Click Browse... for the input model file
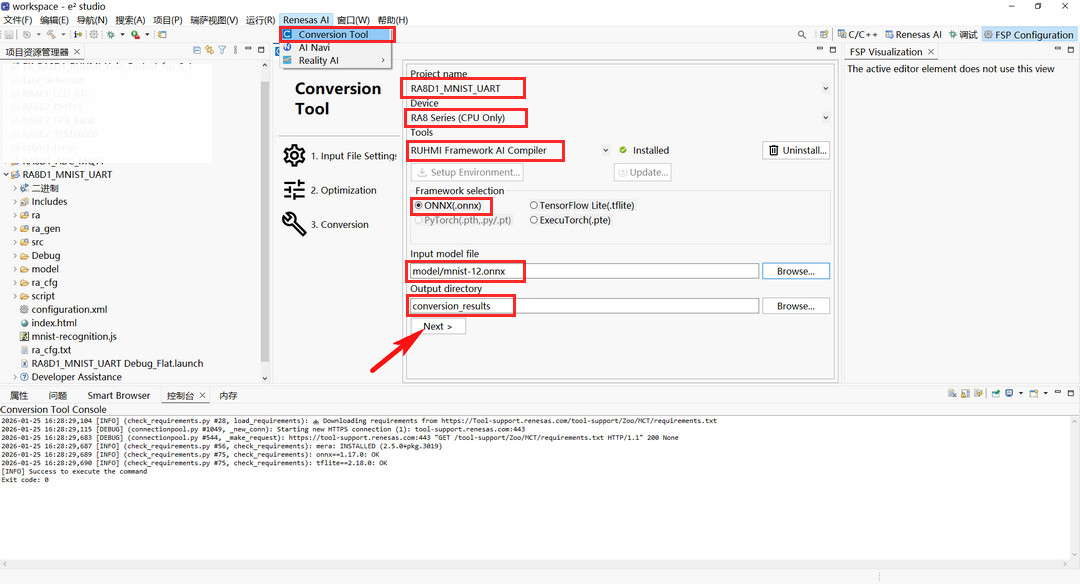Viewport: 1080px width, 584px height. [x=796, y=271]
